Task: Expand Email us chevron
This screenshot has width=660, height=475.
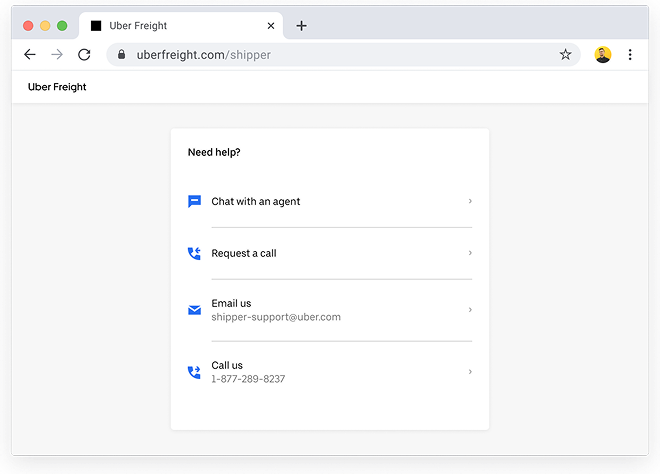Action: [x=470, y=310]
